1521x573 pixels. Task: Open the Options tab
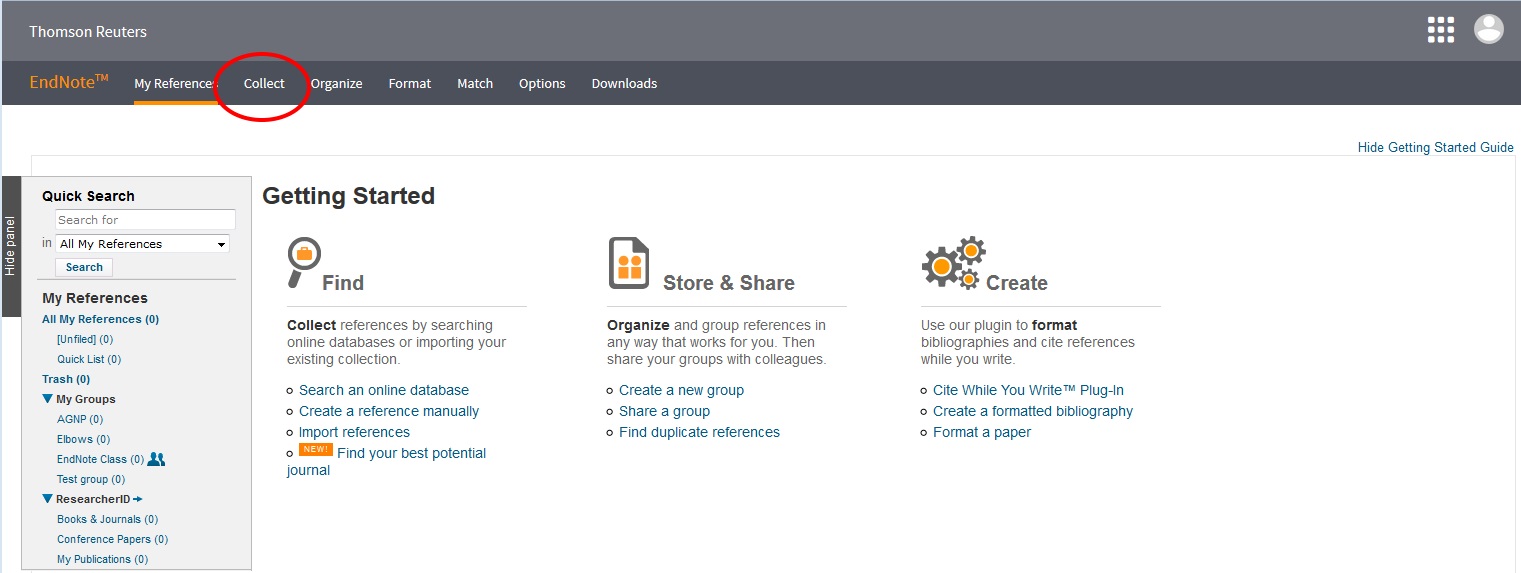tap(542, 84)
